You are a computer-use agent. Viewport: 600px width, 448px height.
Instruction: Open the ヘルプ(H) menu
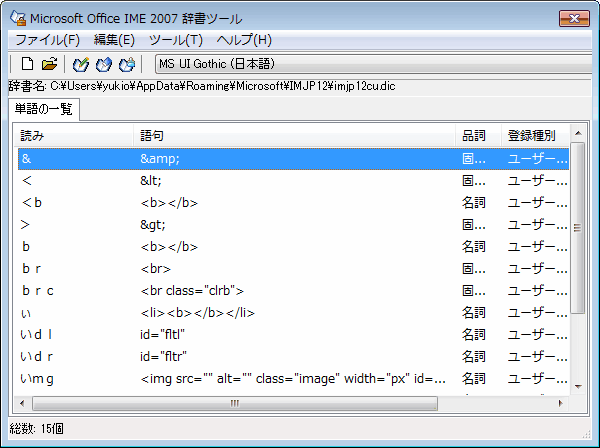point(244,40)
